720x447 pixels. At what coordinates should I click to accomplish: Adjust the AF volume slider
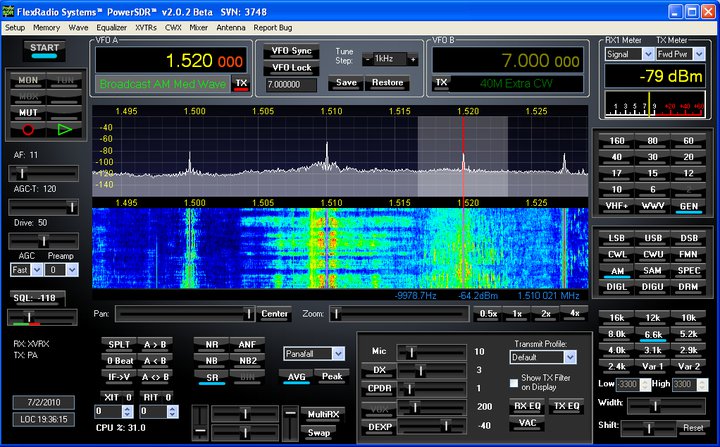[44, 173]
